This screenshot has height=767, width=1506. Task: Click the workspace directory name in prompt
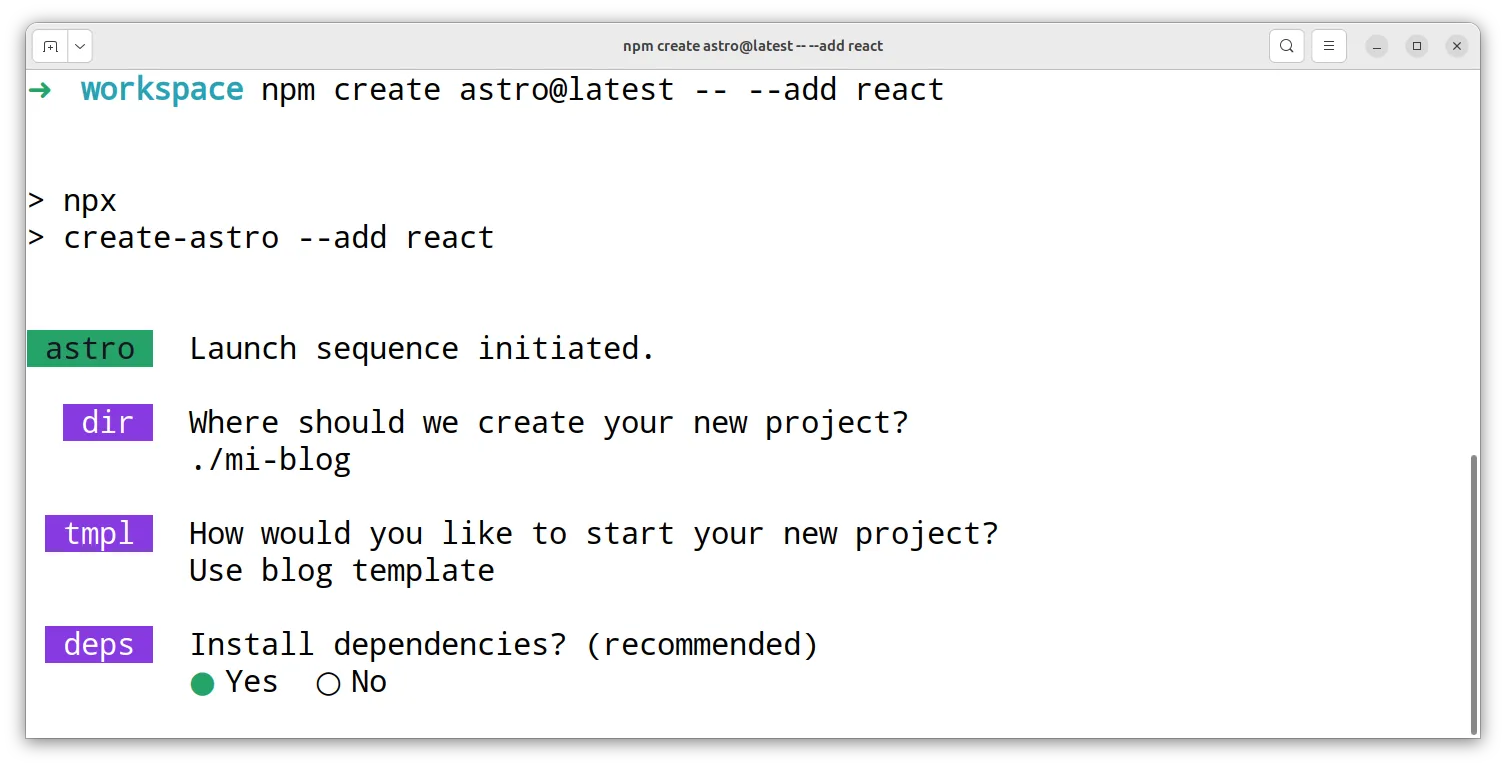pos(162,90)
